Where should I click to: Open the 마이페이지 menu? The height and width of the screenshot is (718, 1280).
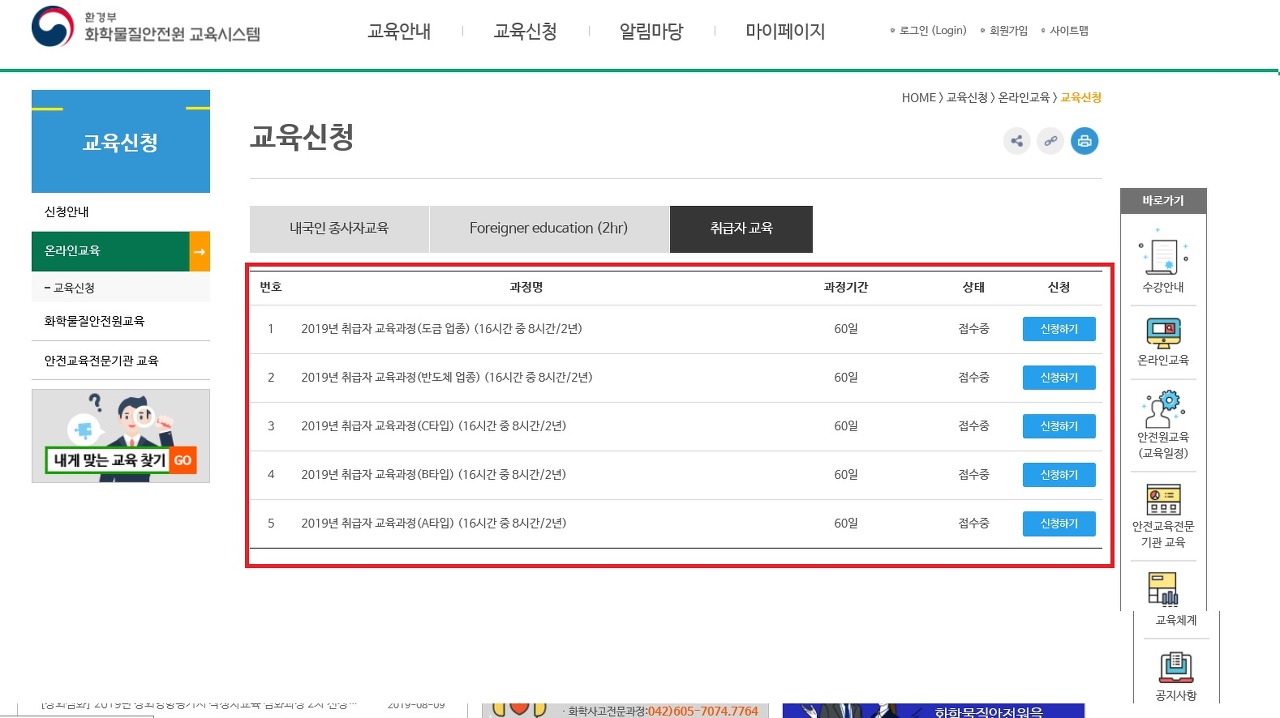785,31
